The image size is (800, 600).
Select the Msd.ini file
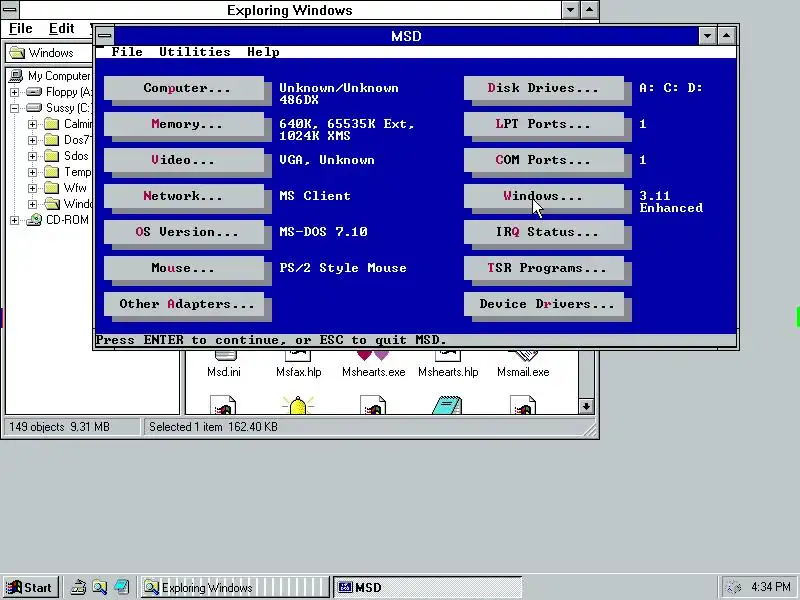click(224, 365)
